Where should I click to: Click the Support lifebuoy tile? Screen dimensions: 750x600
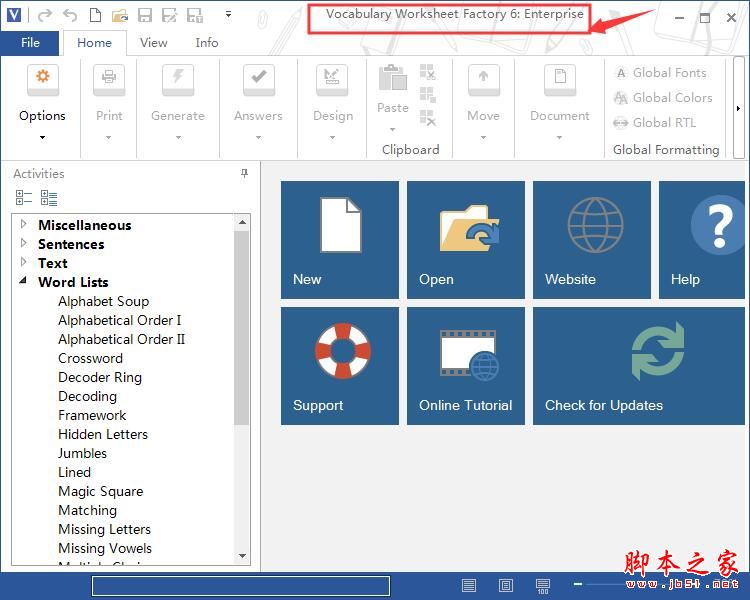(340, 366)
